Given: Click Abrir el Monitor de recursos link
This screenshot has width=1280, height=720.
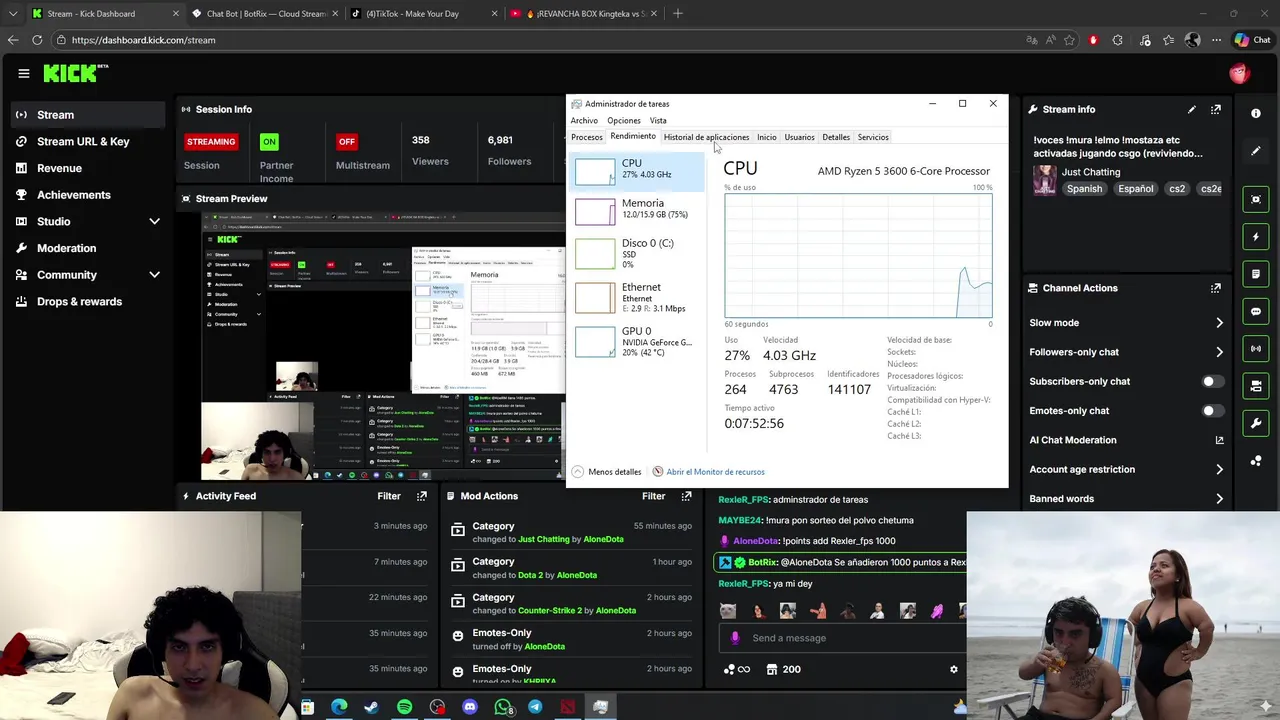Looking at the screenshot, I should click(x=715, y=472).
